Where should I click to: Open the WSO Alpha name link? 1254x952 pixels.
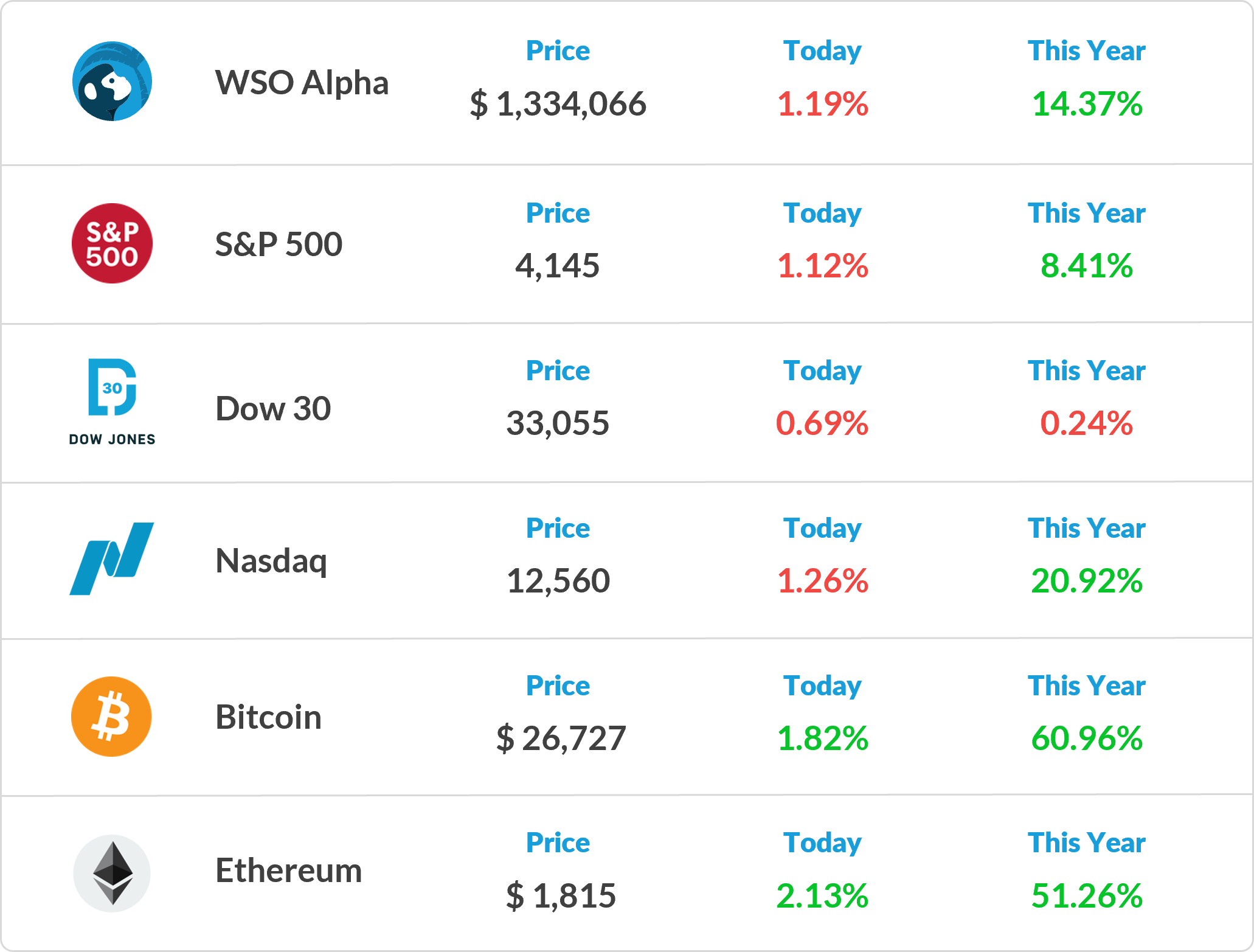coord(302,83)
